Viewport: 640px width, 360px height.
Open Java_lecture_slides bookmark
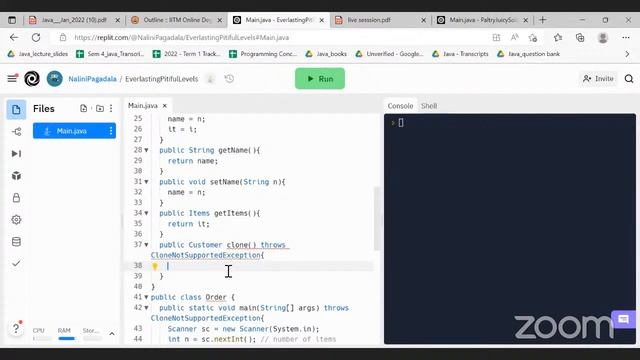[38, 54]
